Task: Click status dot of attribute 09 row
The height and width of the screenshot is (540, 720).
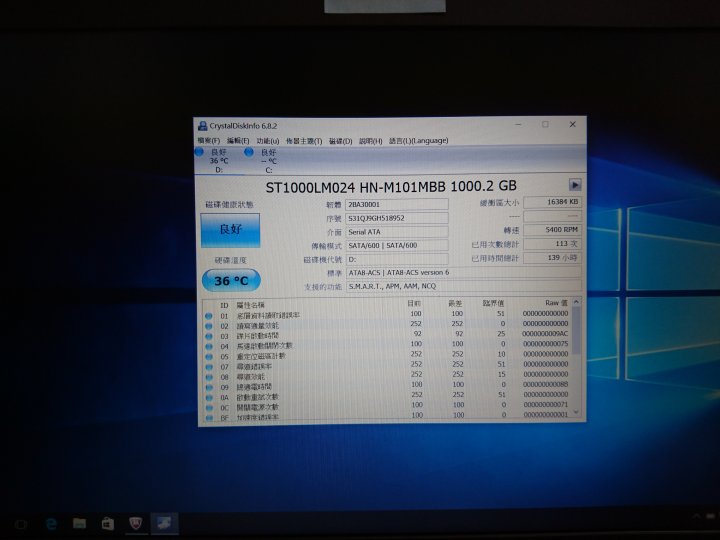Action: coord(209,387)
